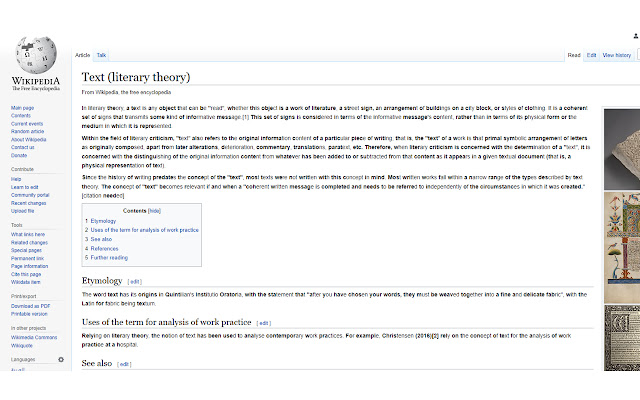Click edit link beside Uses of the term heading

click(264, 323)
